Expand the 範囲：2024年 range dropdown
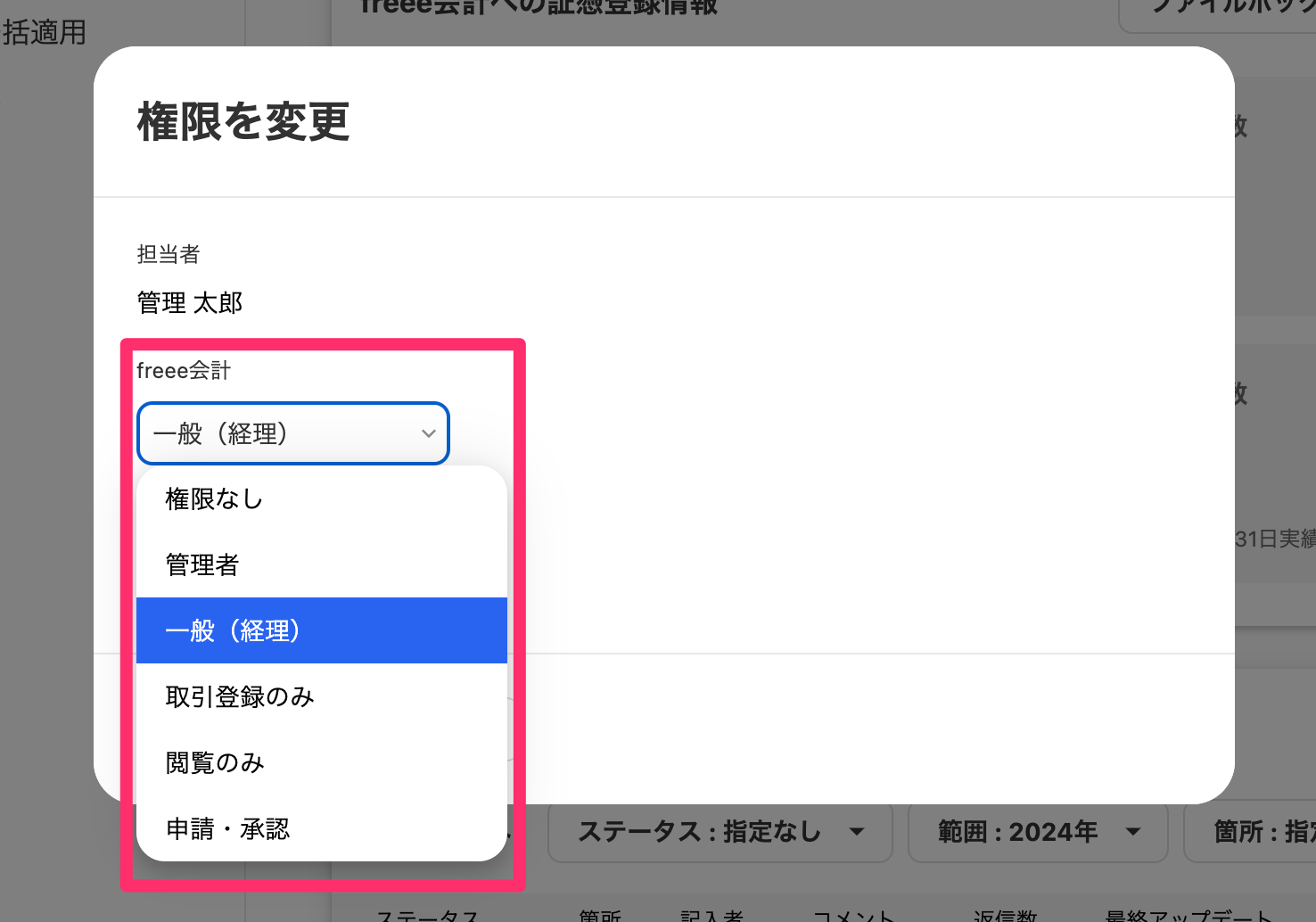The width and height of the screenshot is (1316, 922). point(1037,832)
